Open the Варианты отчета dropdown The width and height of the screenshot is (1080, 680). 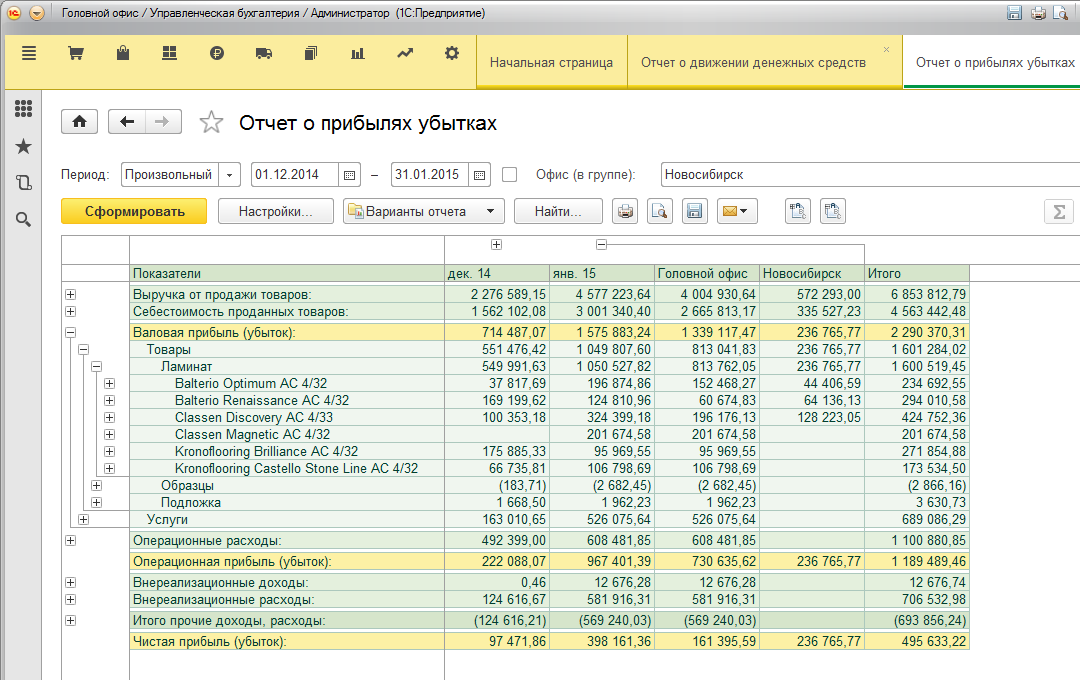424,211
